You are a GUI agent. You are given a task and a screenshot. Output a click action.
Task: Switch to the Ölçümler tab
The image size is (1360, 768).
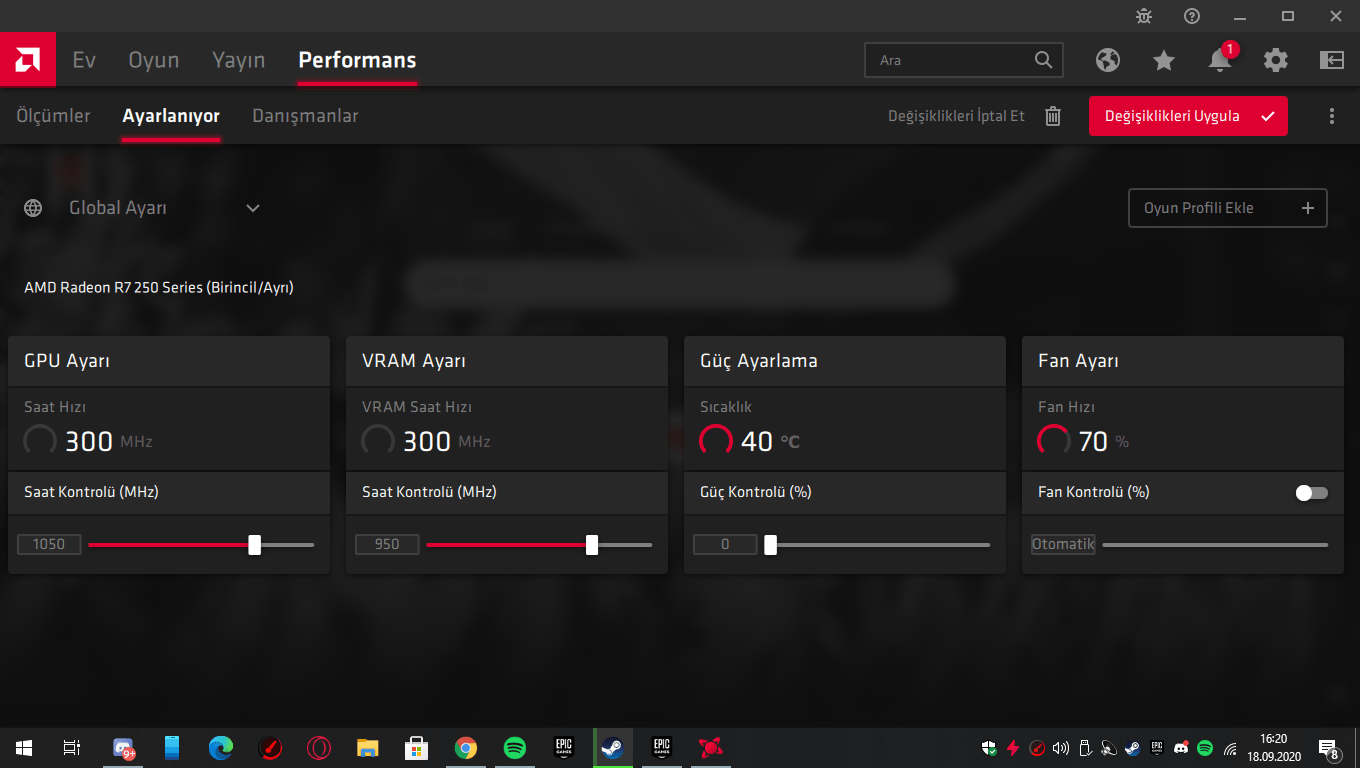54,116
